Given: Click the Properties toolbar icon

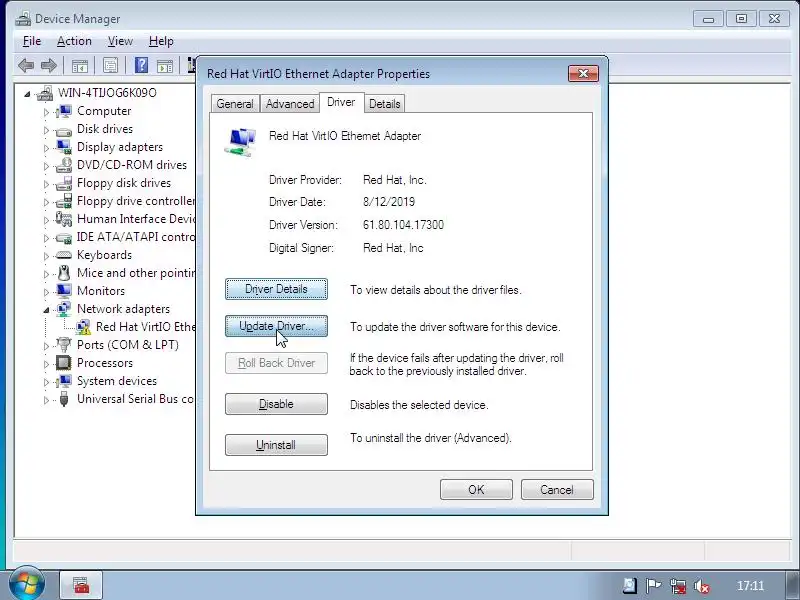Looking at the screenshot, I should pyautogui.click(x=111, y=65).
